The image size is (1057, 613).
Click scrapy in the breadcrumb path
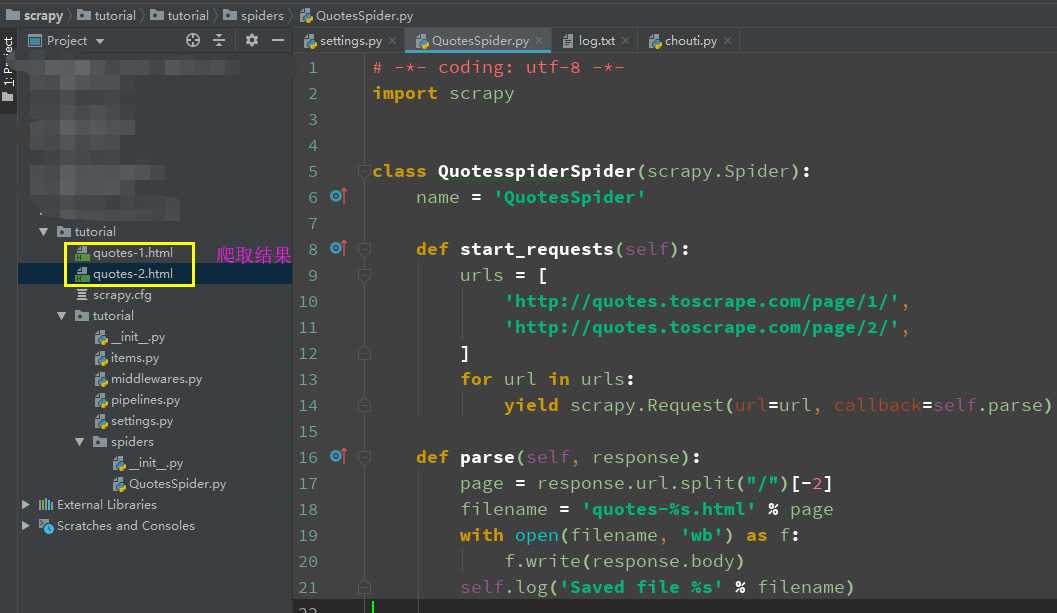[34, 15]
